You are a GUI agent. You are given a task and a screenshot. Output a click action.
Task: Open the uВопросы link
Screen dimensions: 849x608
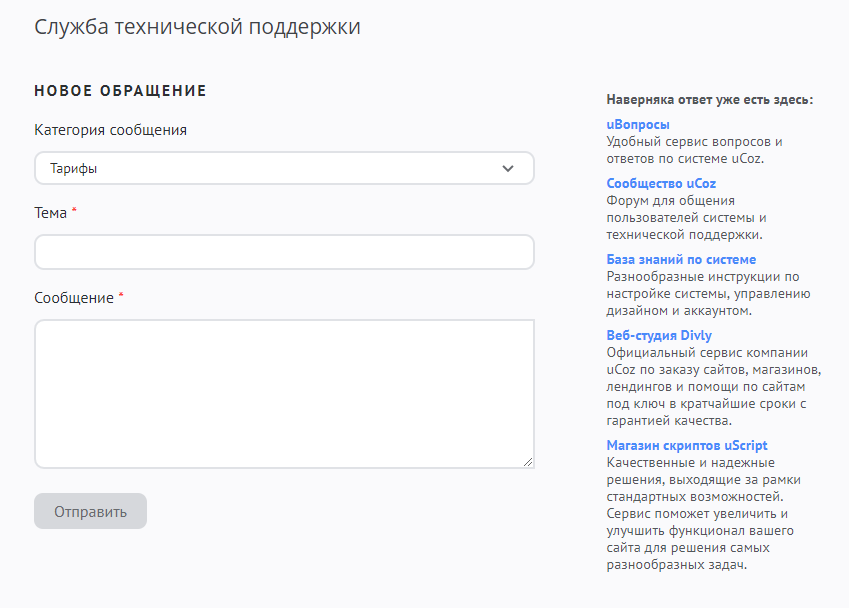638,125
